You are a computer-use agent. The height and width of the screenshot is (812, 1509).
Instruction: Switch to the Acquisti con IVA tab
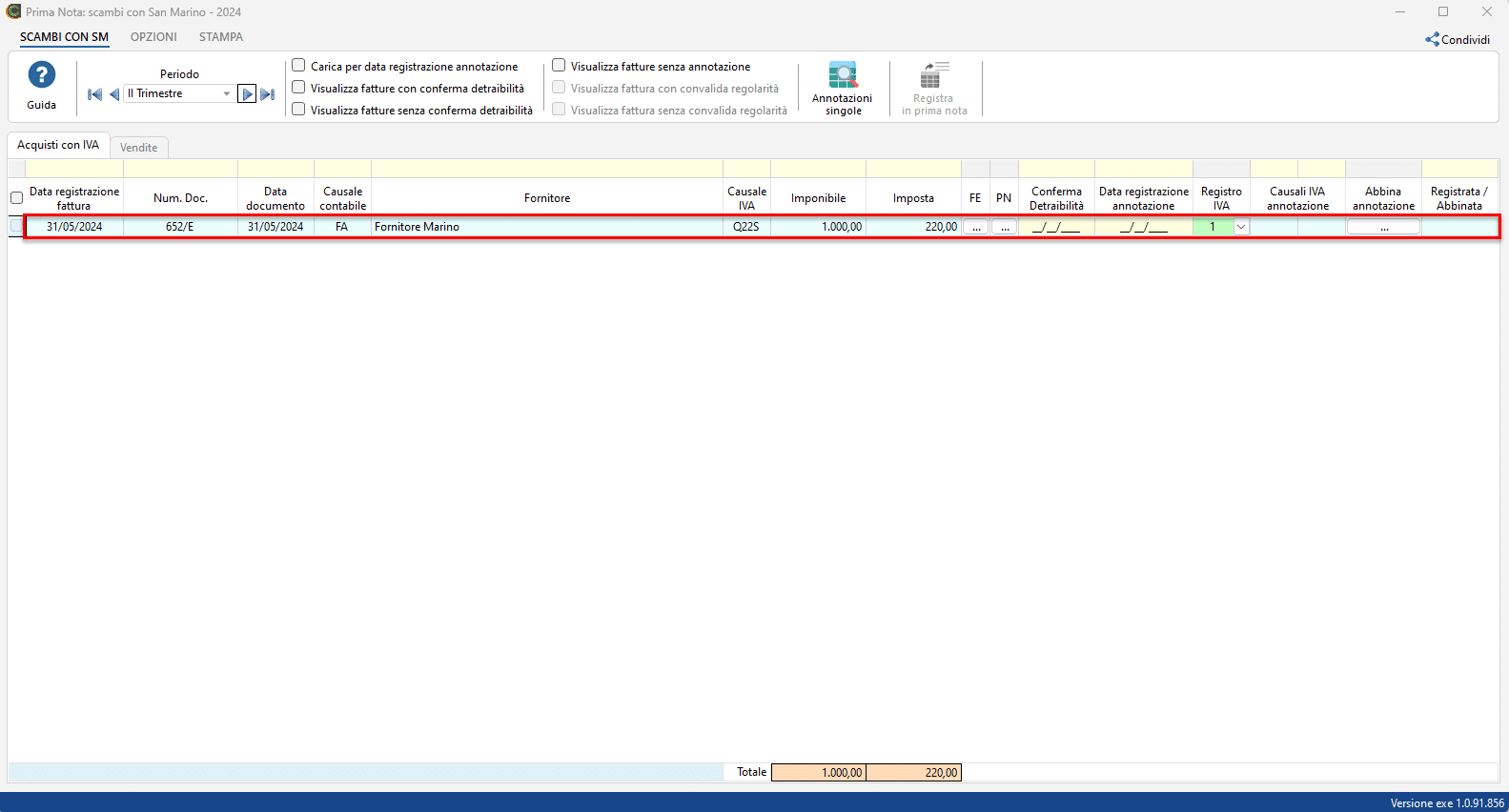point(58,145)
